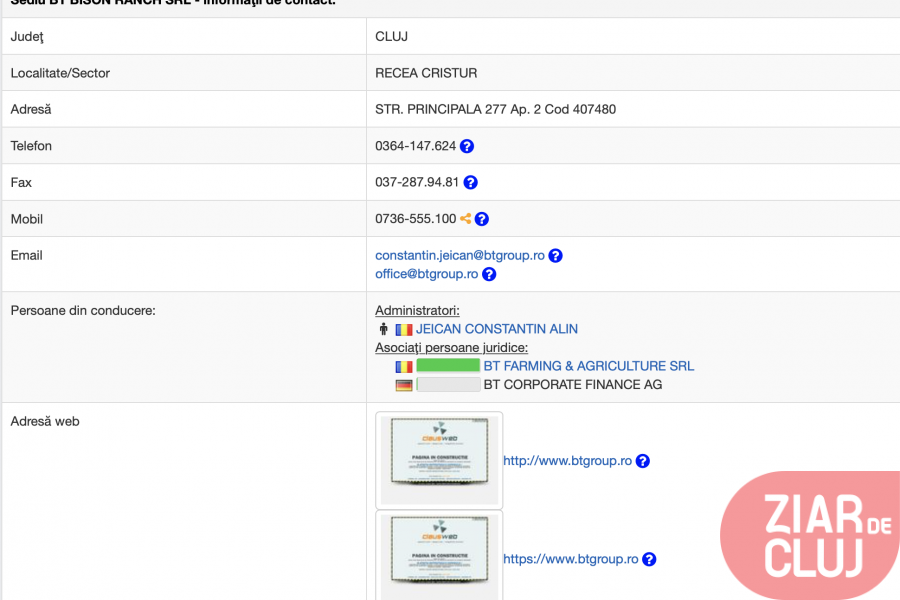Click the Administratori: heading

pyautogui.click(x=417, y=311)
